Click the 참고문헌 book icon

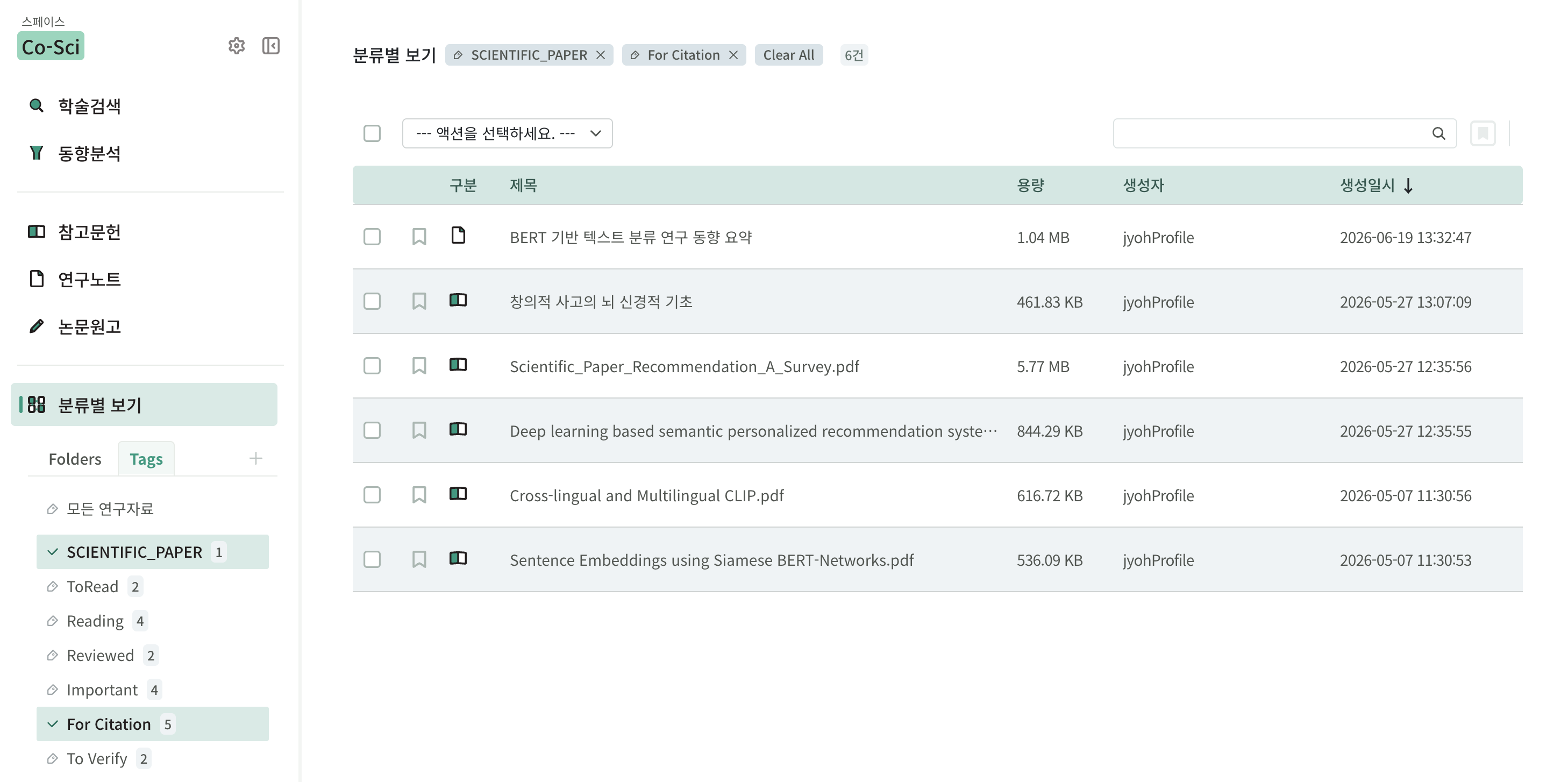[x=37, y=231]
